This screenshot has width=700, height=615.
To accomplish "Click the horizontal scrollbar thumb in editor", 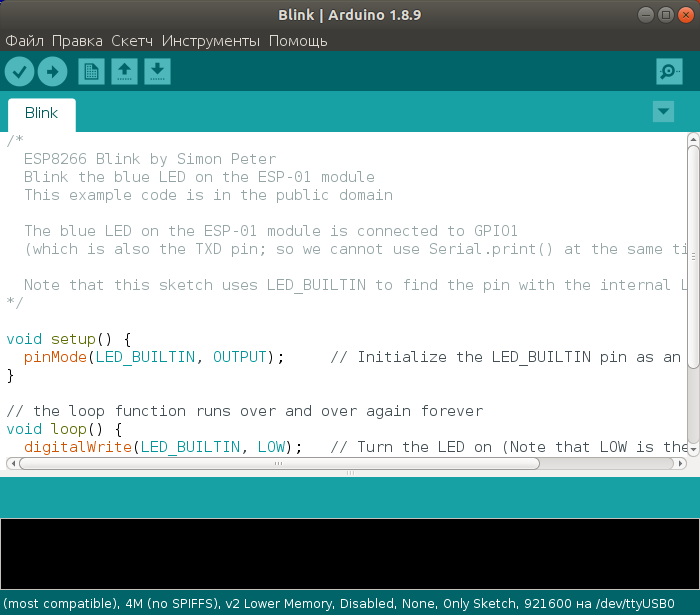I will (x=279, y=464).
